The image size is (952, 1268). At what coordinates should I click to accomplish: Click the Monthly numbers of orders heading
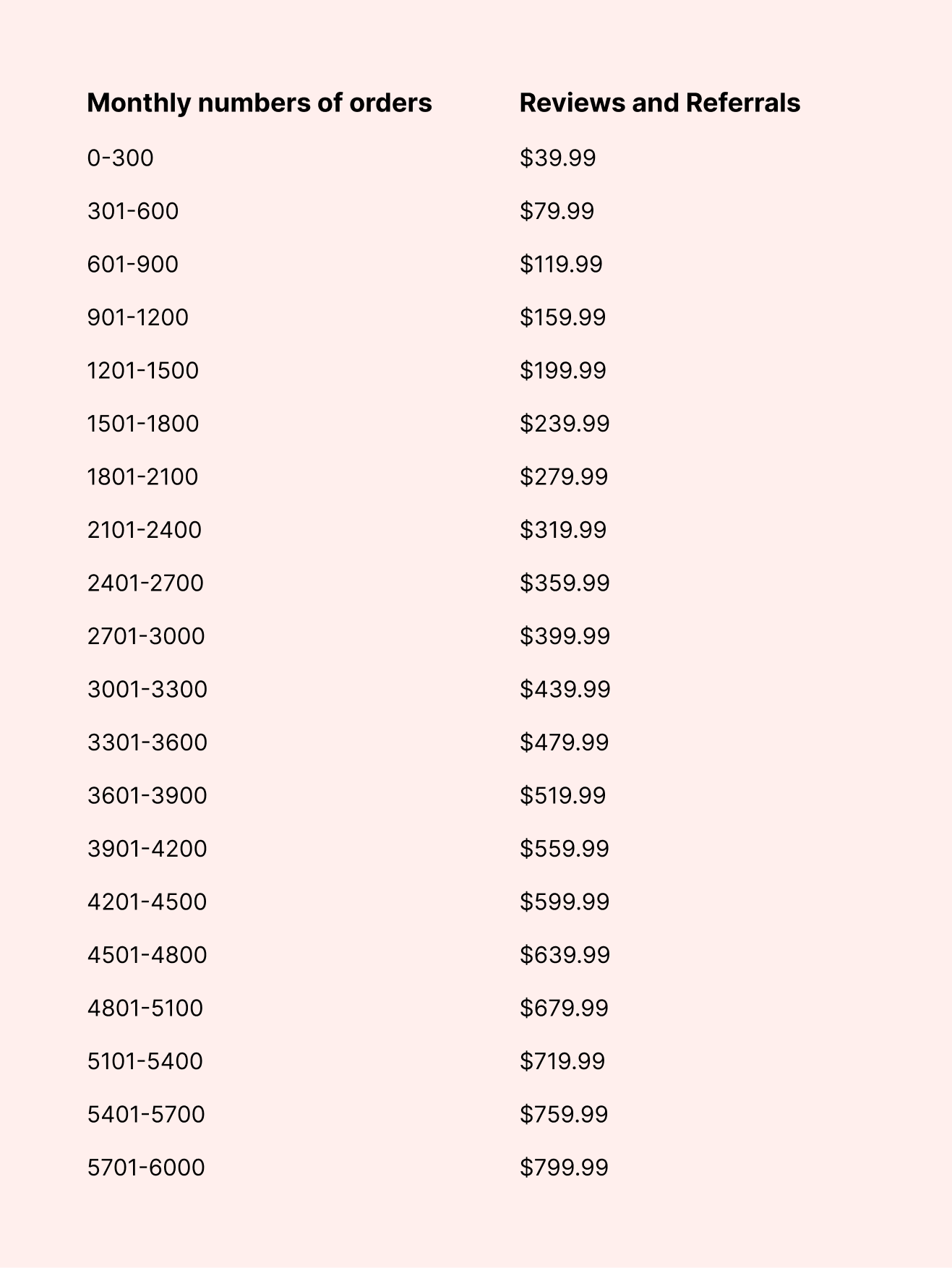click(x=259, y=103)
